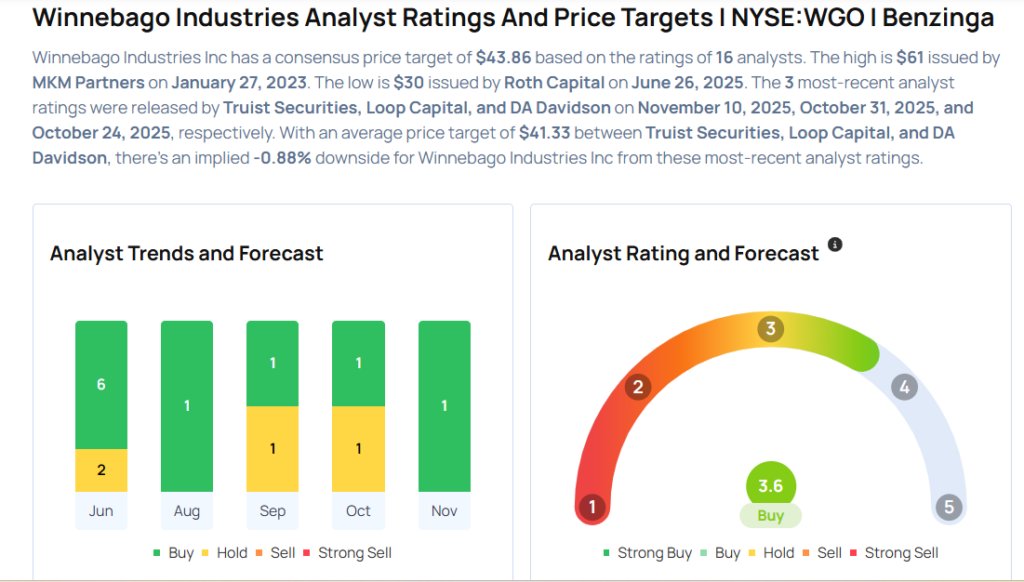Click the gray number 5 gauge marker
Image resolution: width=1024 pixels, height=582 pixels.
pyautogui.click(x=949, y=507)
